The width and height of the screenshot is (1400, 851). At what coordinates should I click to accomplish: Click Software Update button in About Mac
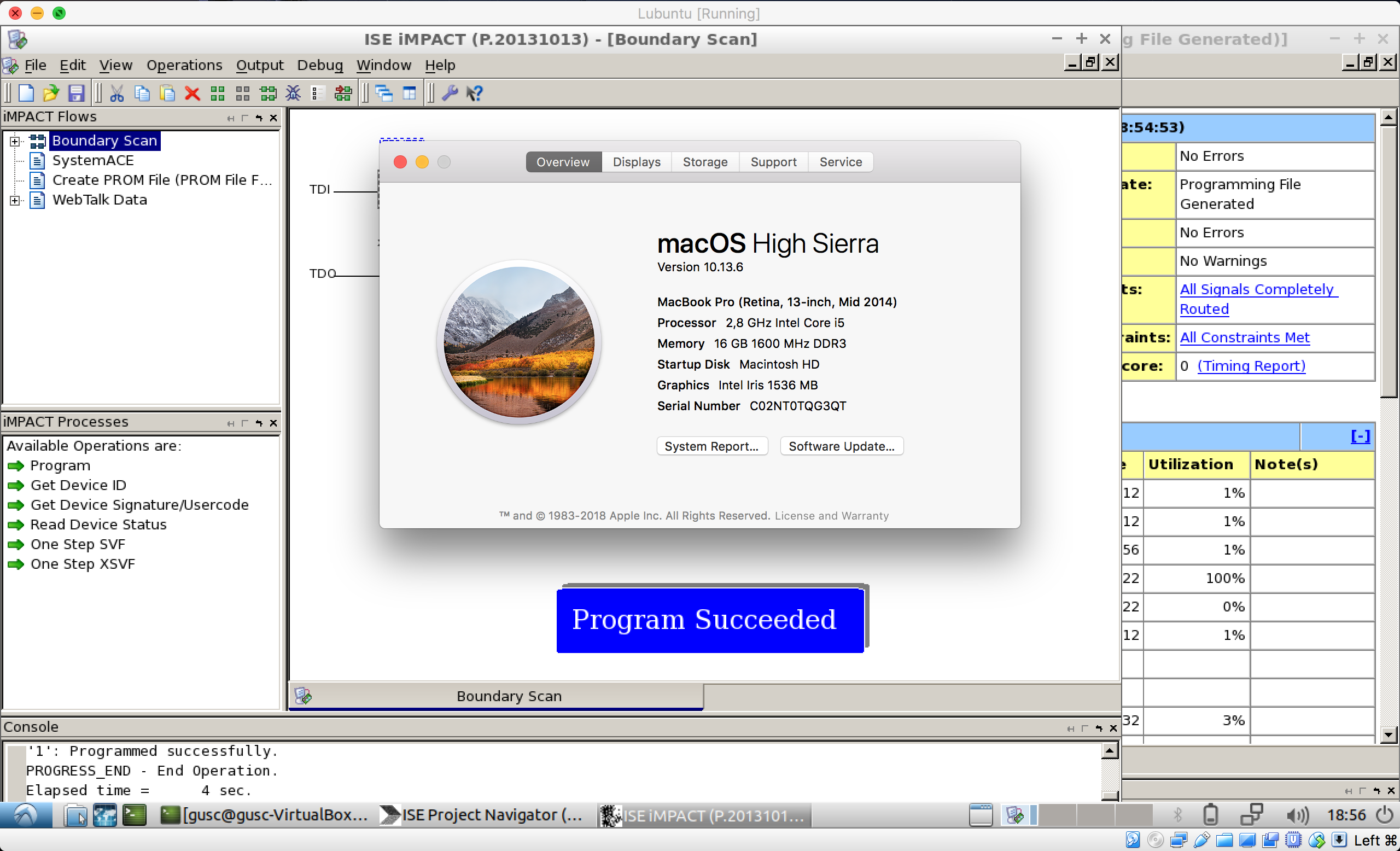point(840,445)
